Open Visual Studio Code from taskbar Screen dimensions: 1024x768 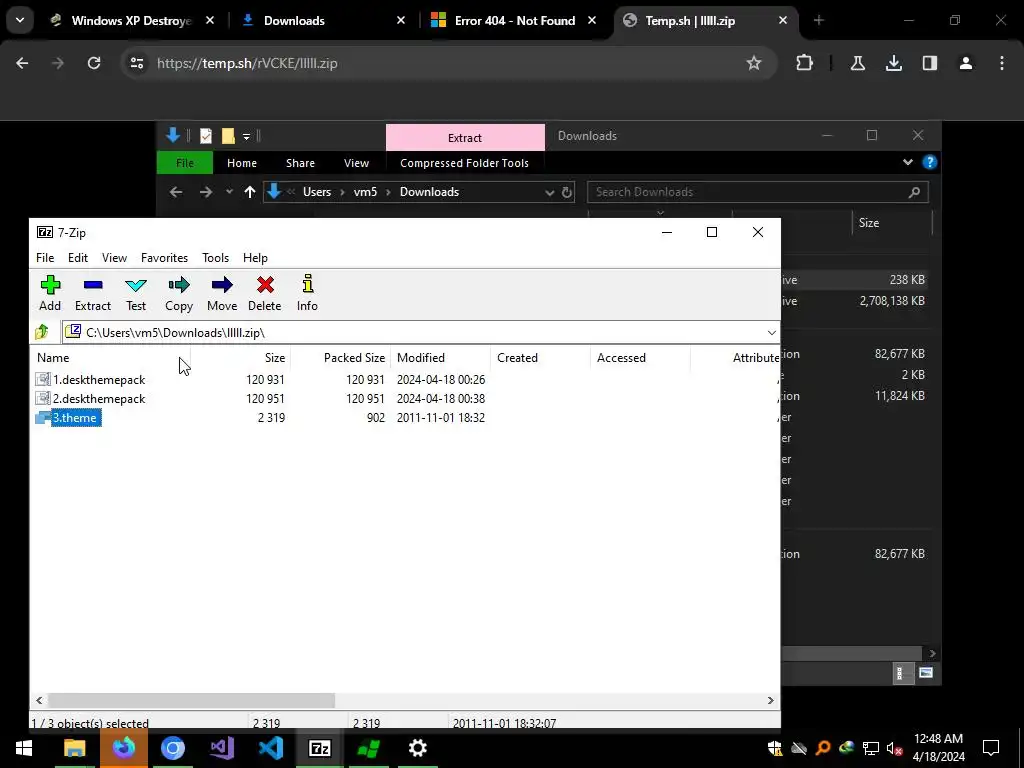pos(270,748)
